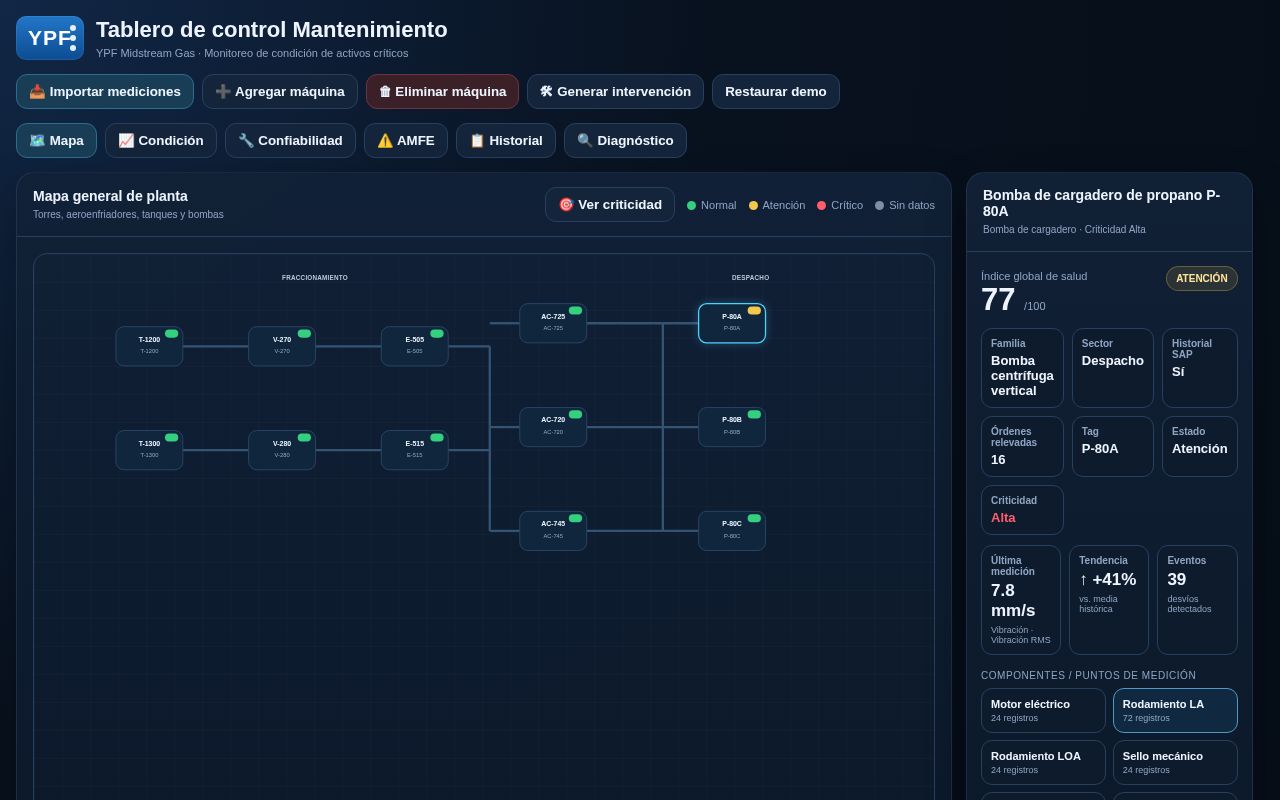Click Restaurar demo button
The height and width of the screenshot is (800, 1280).
[776, 91]
